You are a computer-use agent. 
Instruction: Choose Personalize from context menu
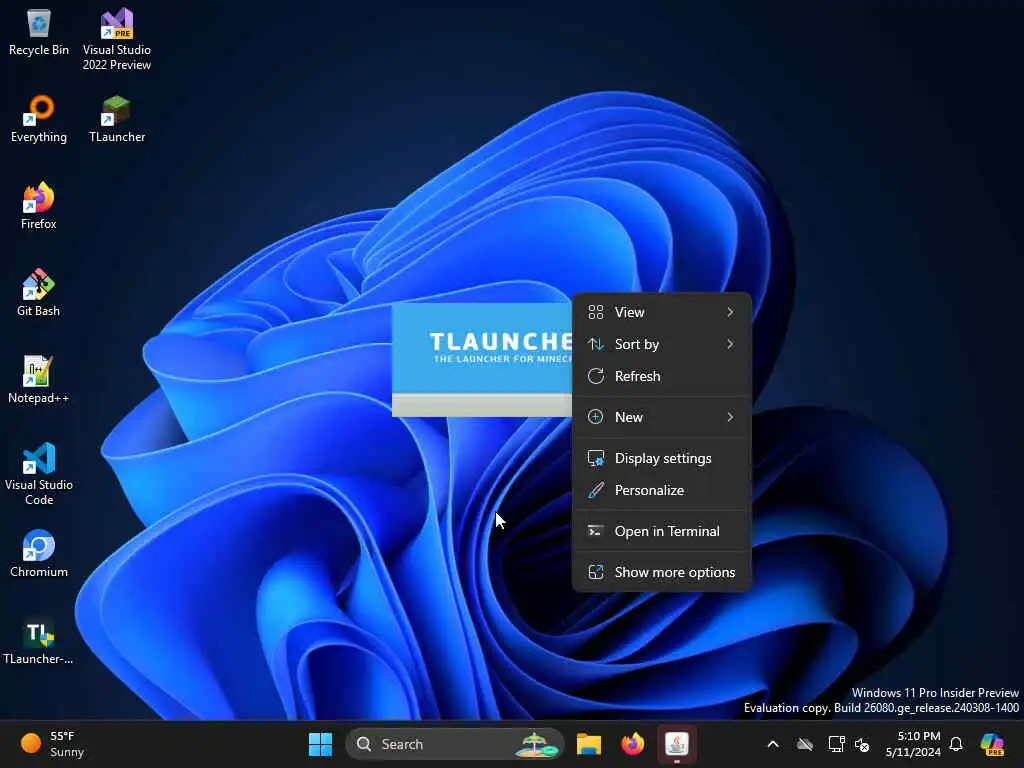(662, 490)
